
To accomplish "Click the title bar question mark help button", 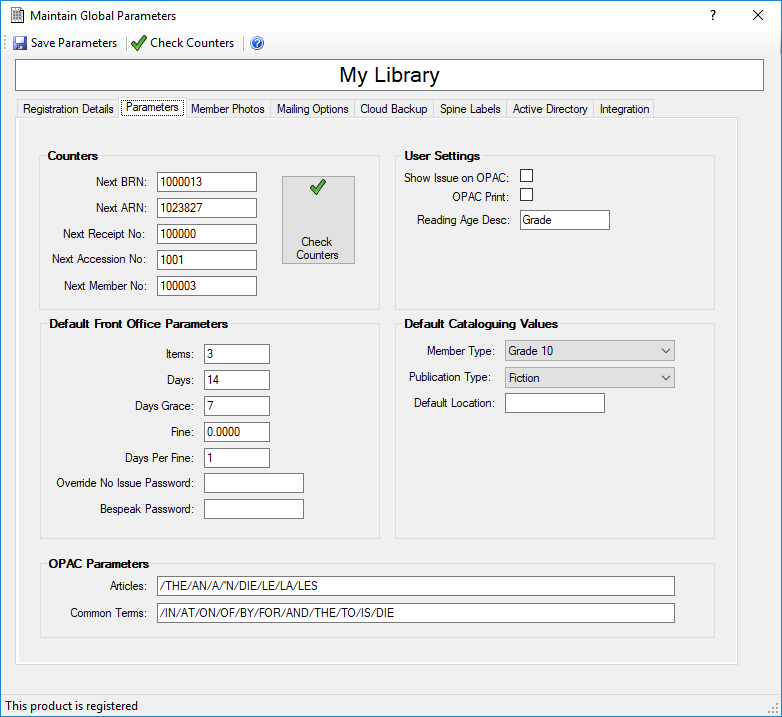I will click(713, 15).
